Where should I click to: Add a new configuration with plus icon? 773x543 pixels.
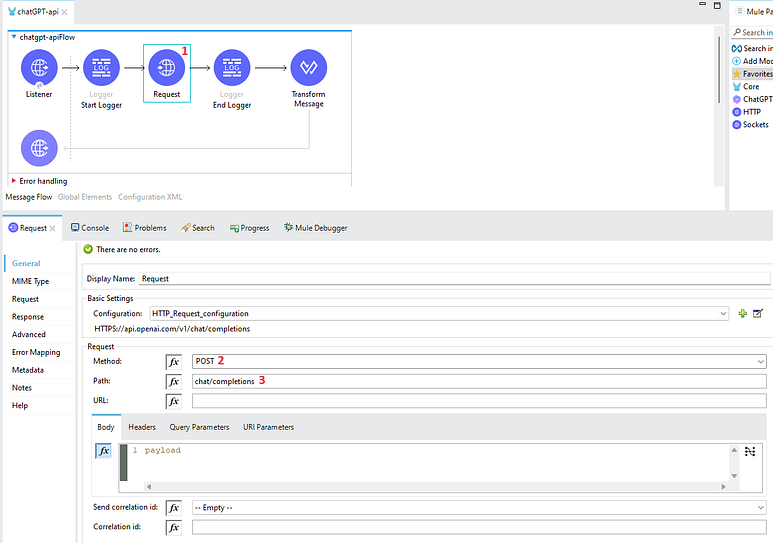pos(742,314)
